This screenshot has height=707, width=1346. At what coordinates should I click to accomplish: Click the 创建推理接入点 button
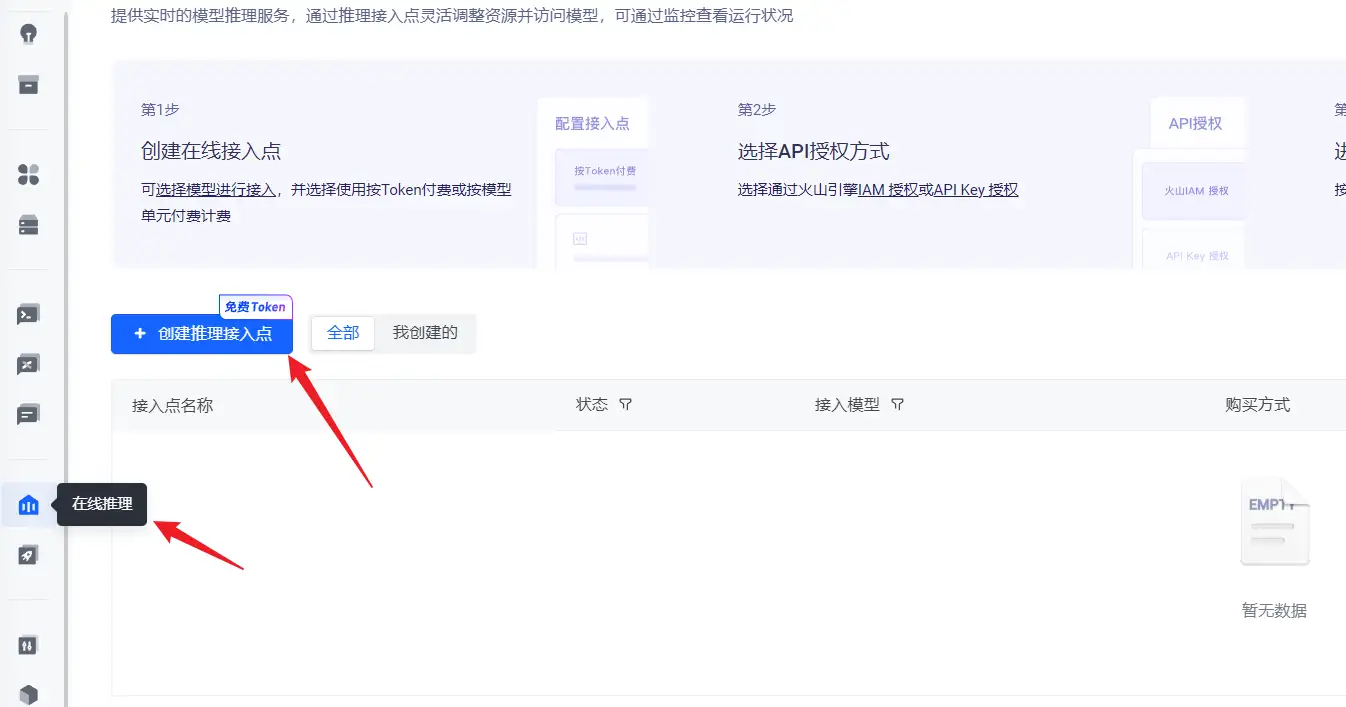tap(202, 334)
